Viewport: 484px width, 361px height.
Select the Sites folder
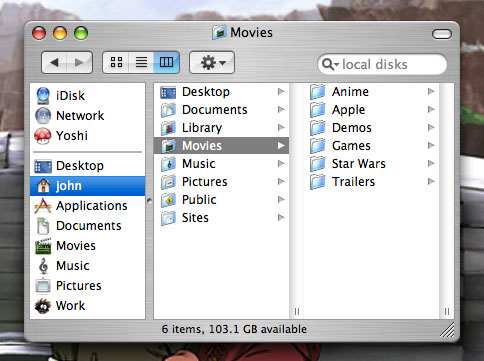click(221, 218)
